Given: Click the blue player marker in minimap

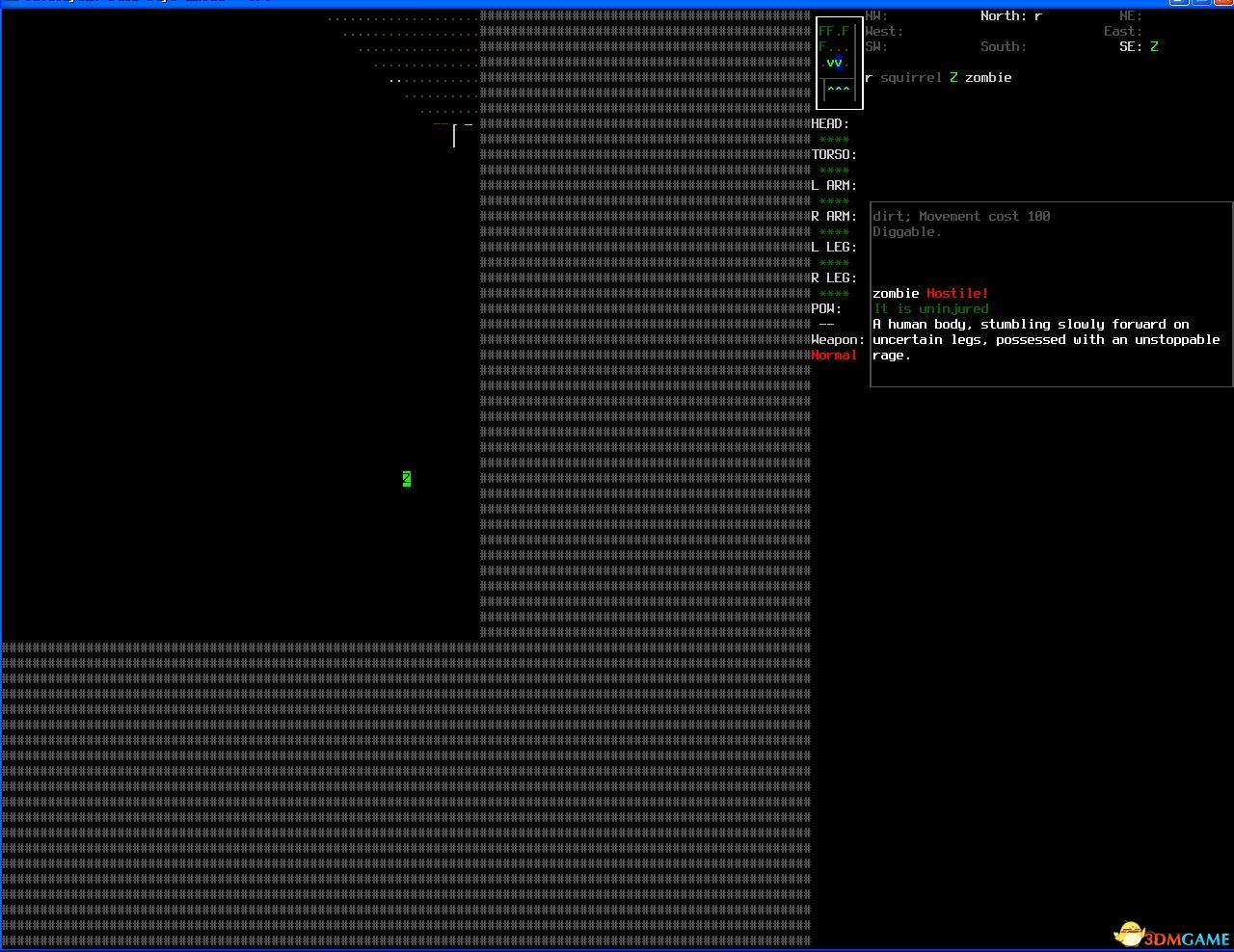Looking at the screenshot, I should (839, 64).
